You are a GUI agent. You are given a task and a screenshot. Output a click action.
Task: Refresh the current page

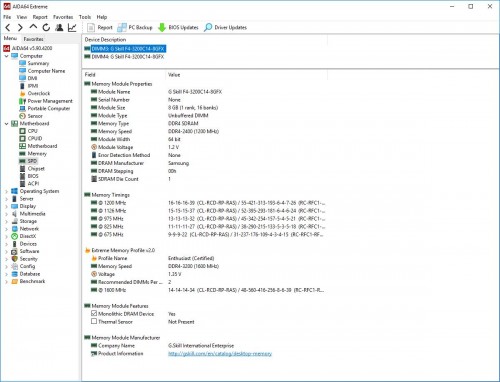tap(46, 28)
